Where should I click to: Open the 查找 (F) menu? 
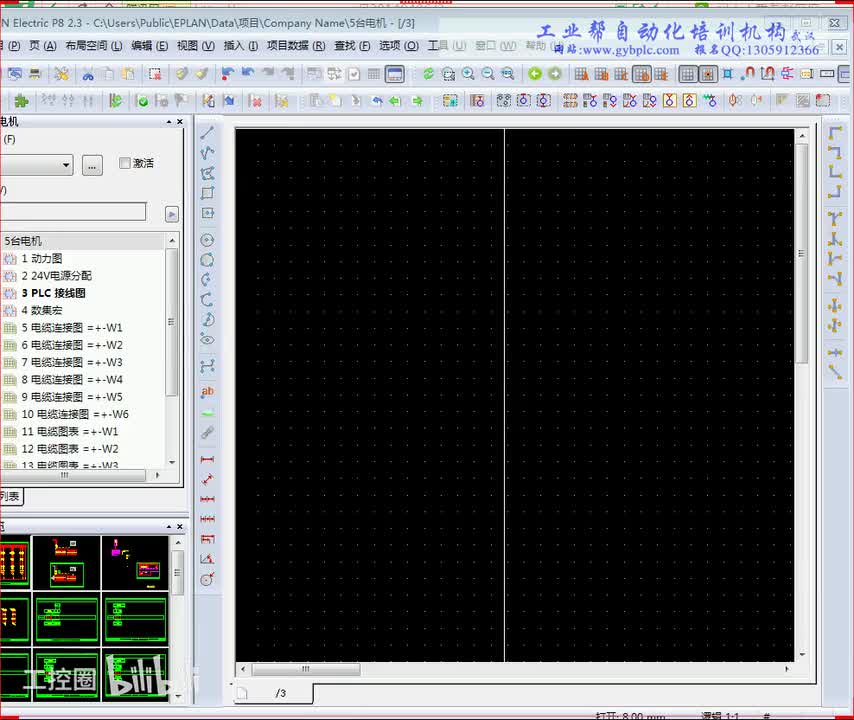coord(352,46)
